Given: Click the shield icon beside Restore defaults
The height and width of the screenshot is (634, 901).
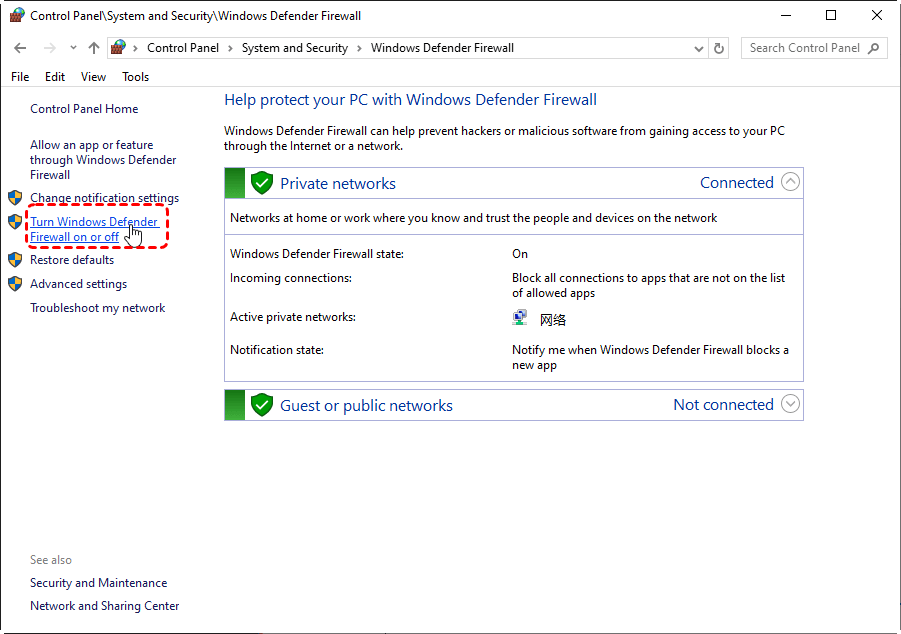Looking at the screenshot, I should [x=15, y=260].
